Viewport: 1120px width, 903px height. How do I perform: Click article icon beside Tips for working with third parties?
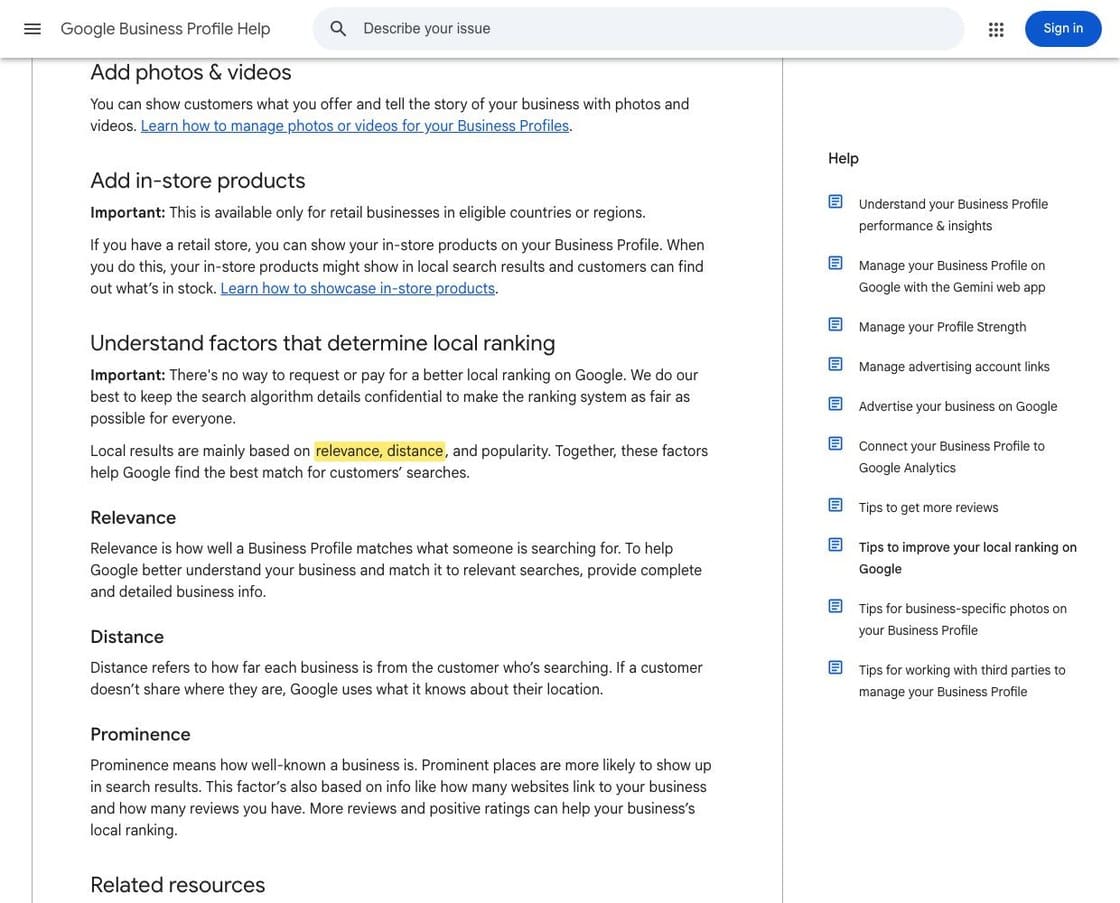pos(835,667)
